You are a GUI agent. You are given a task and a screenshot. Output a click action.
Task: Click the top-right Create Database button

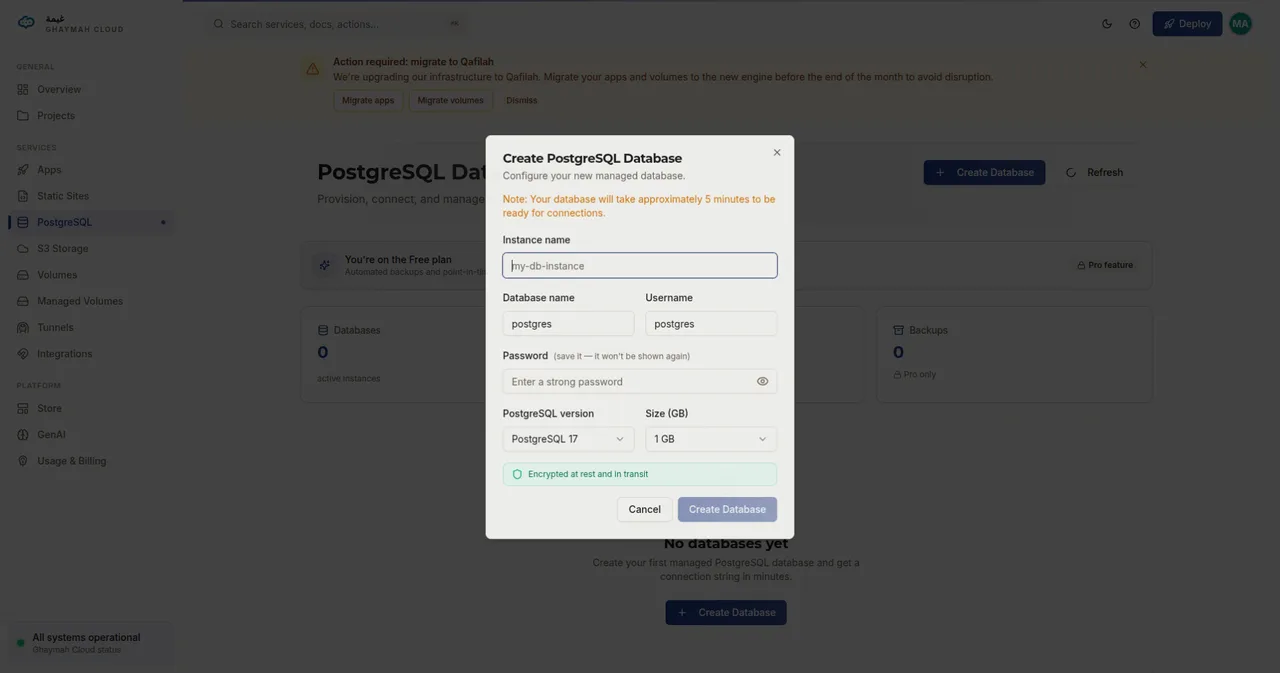[x=985, y=173]
